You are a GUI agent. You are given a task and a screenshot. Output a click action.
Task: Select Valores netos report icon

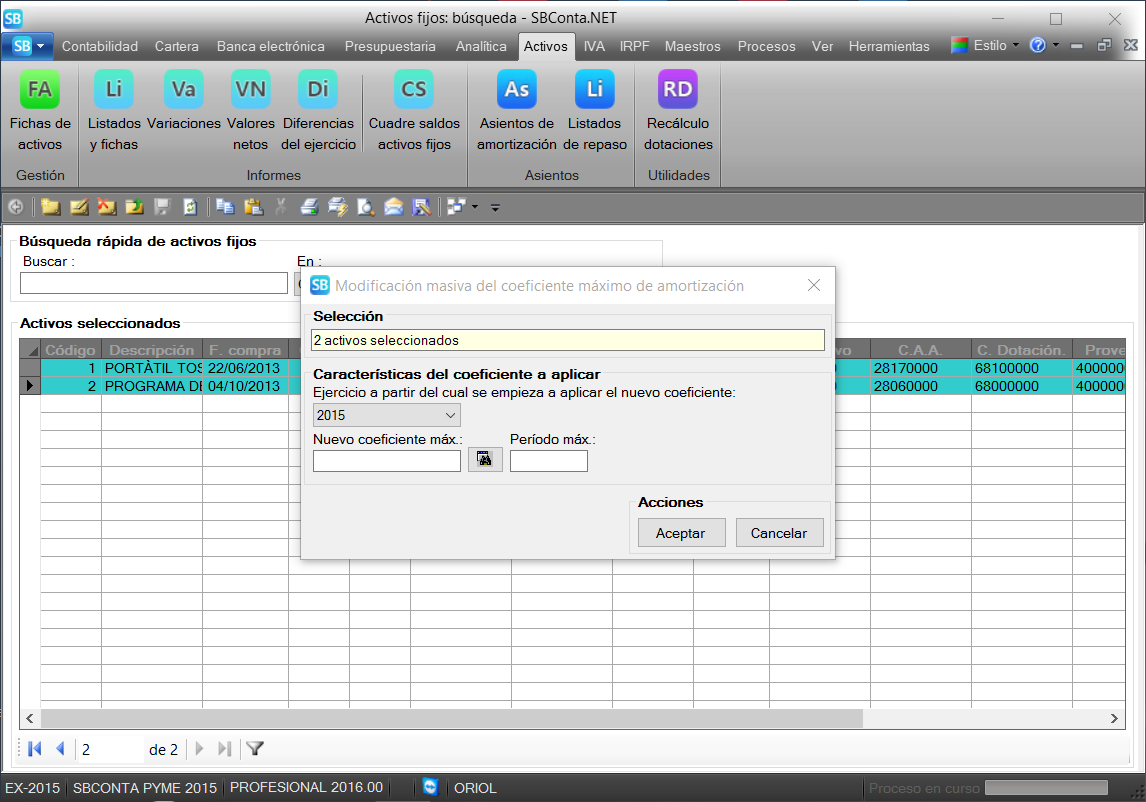250,90
